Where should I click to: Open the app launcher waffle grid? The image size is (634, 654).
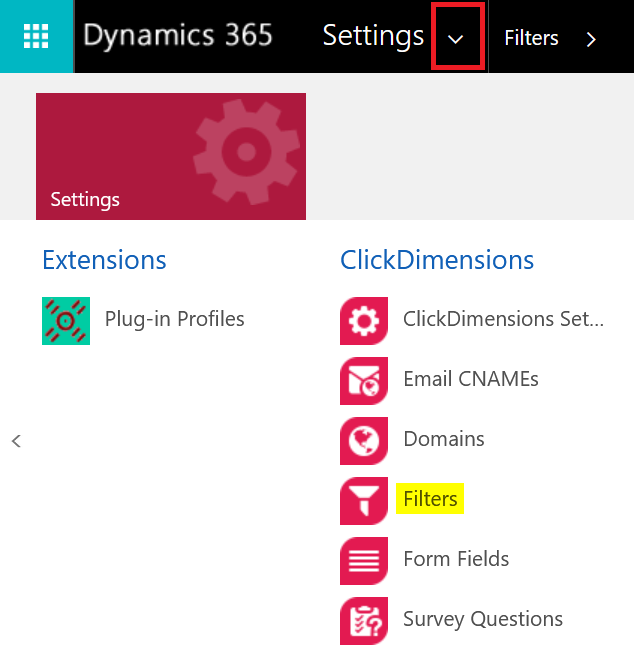(36, 36)
